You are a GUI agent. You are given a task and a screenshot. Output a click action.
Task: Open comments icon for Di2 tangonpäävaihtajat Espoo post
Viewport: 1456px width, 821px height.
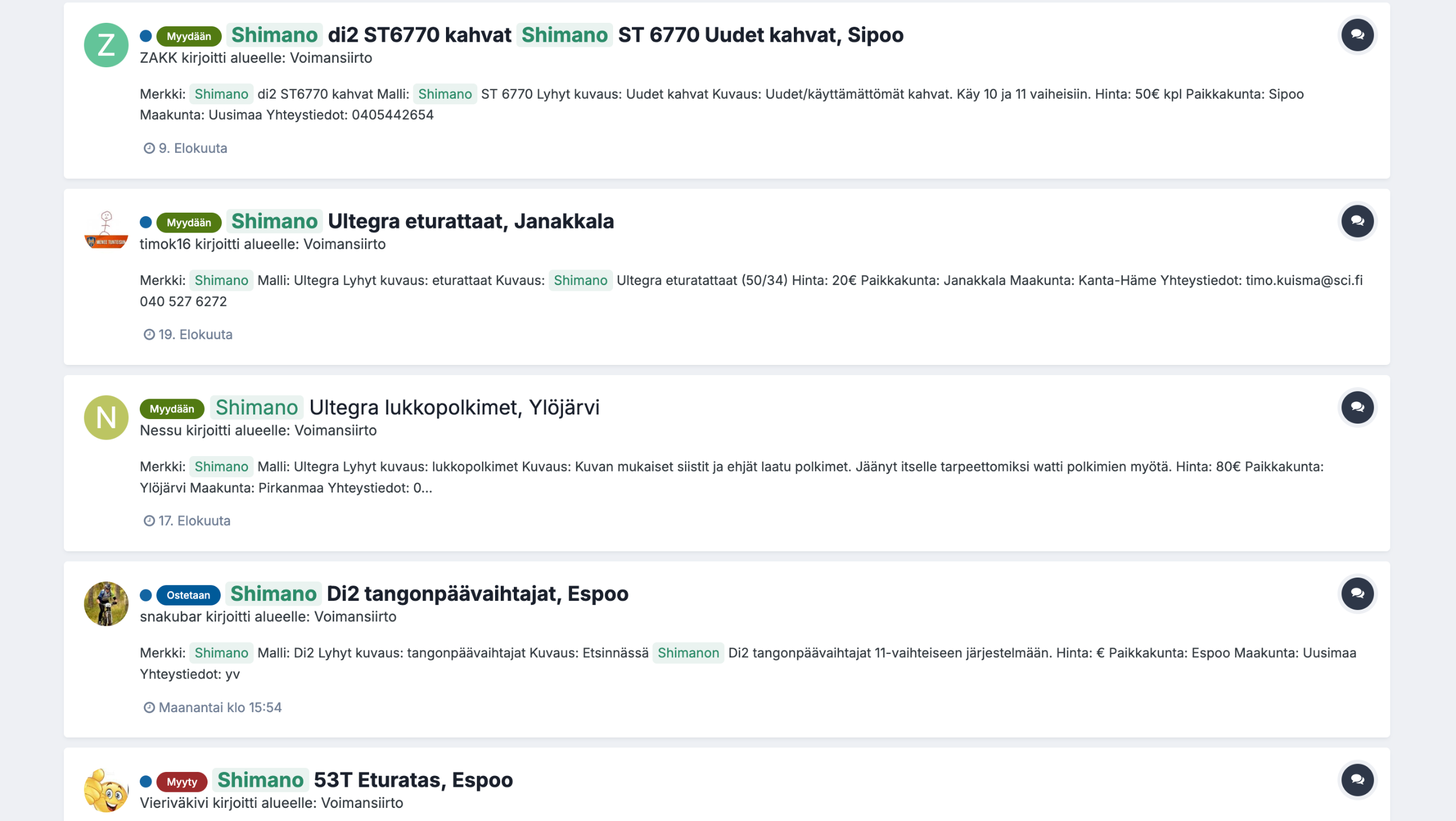(x=1357, y=594)
